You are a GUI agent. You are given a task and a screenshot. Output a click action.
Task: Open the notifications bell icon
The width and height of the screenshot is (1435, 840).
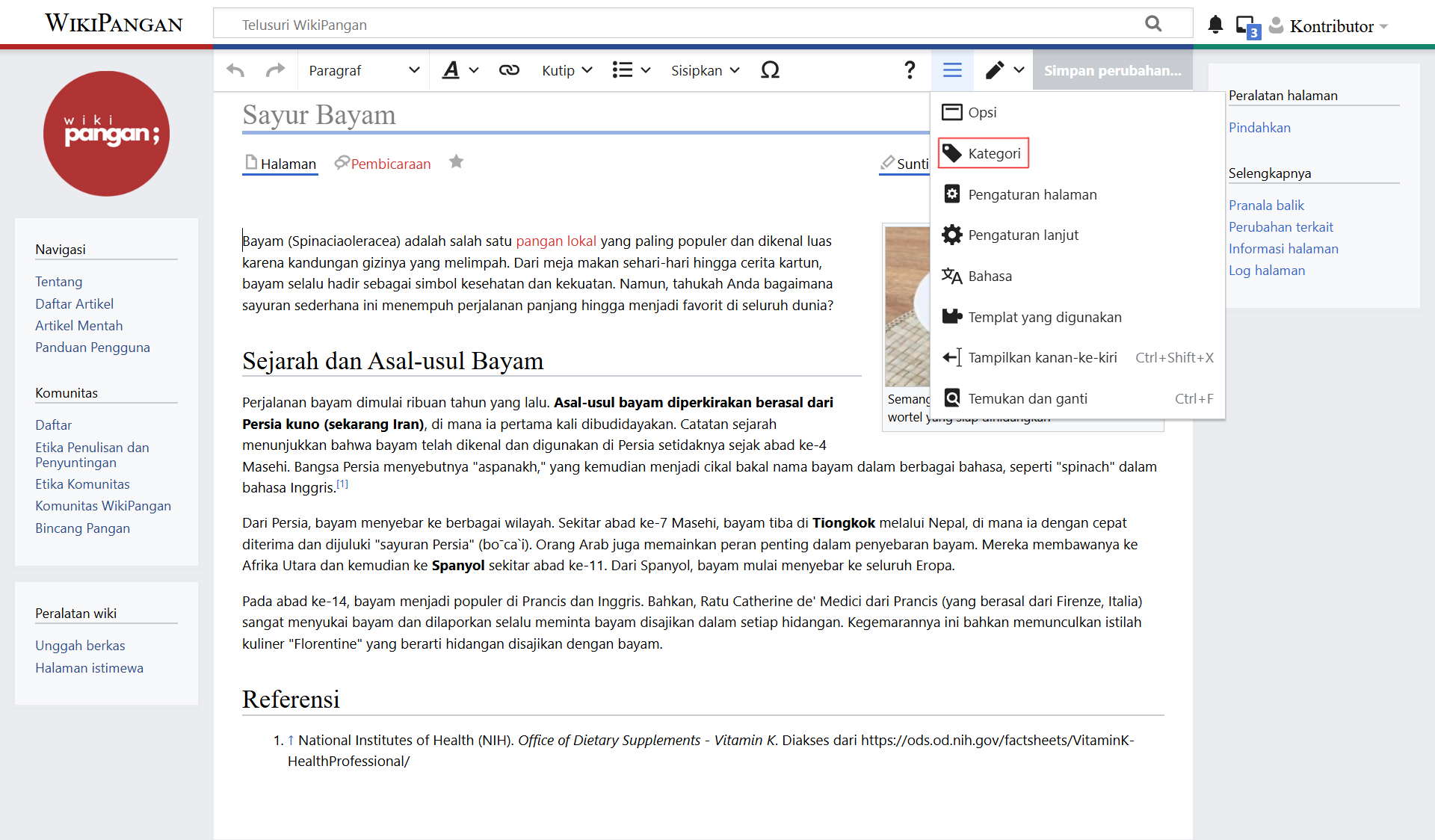pos(1215,25)
